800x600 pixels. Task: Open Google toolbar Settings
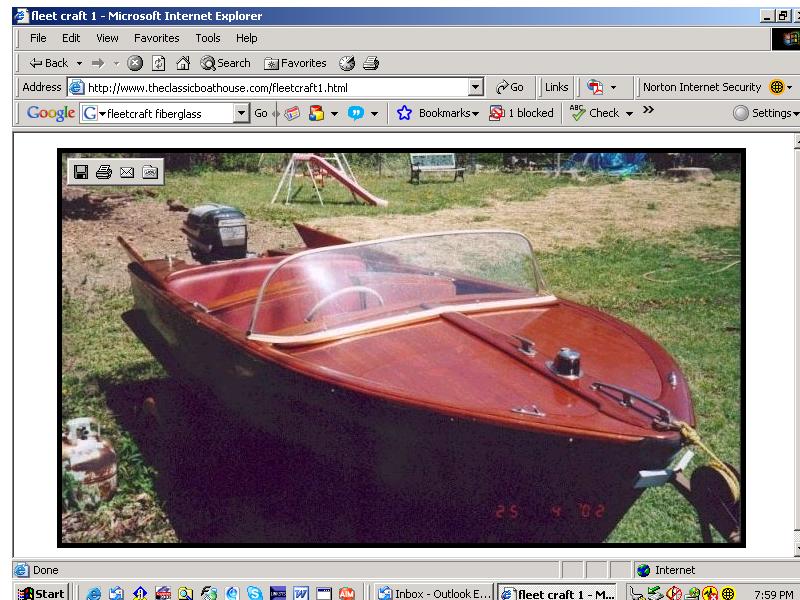(x=765, y=113)
